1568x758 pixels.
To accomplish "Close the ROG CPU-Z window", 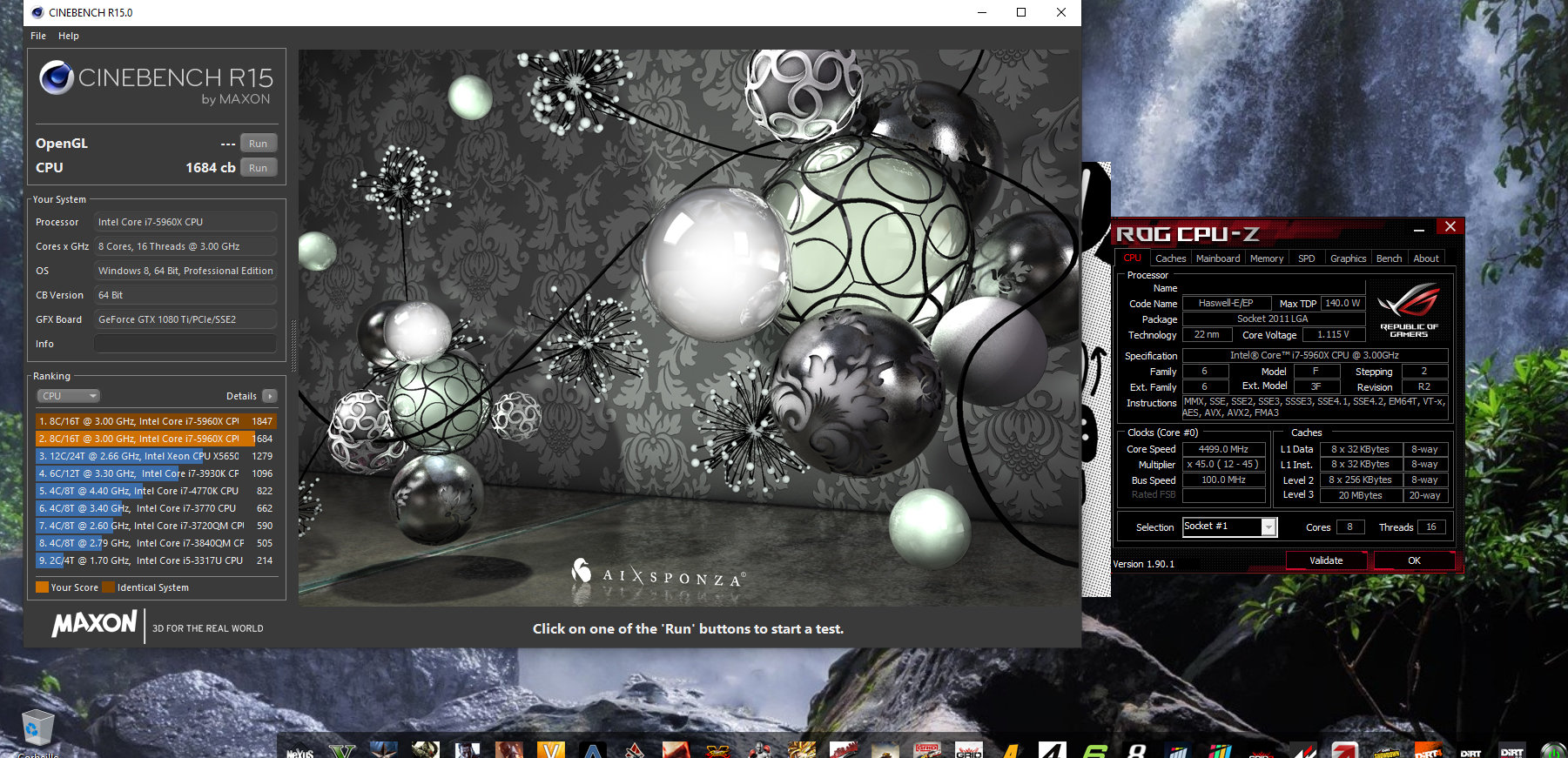I will (1450, 227).
